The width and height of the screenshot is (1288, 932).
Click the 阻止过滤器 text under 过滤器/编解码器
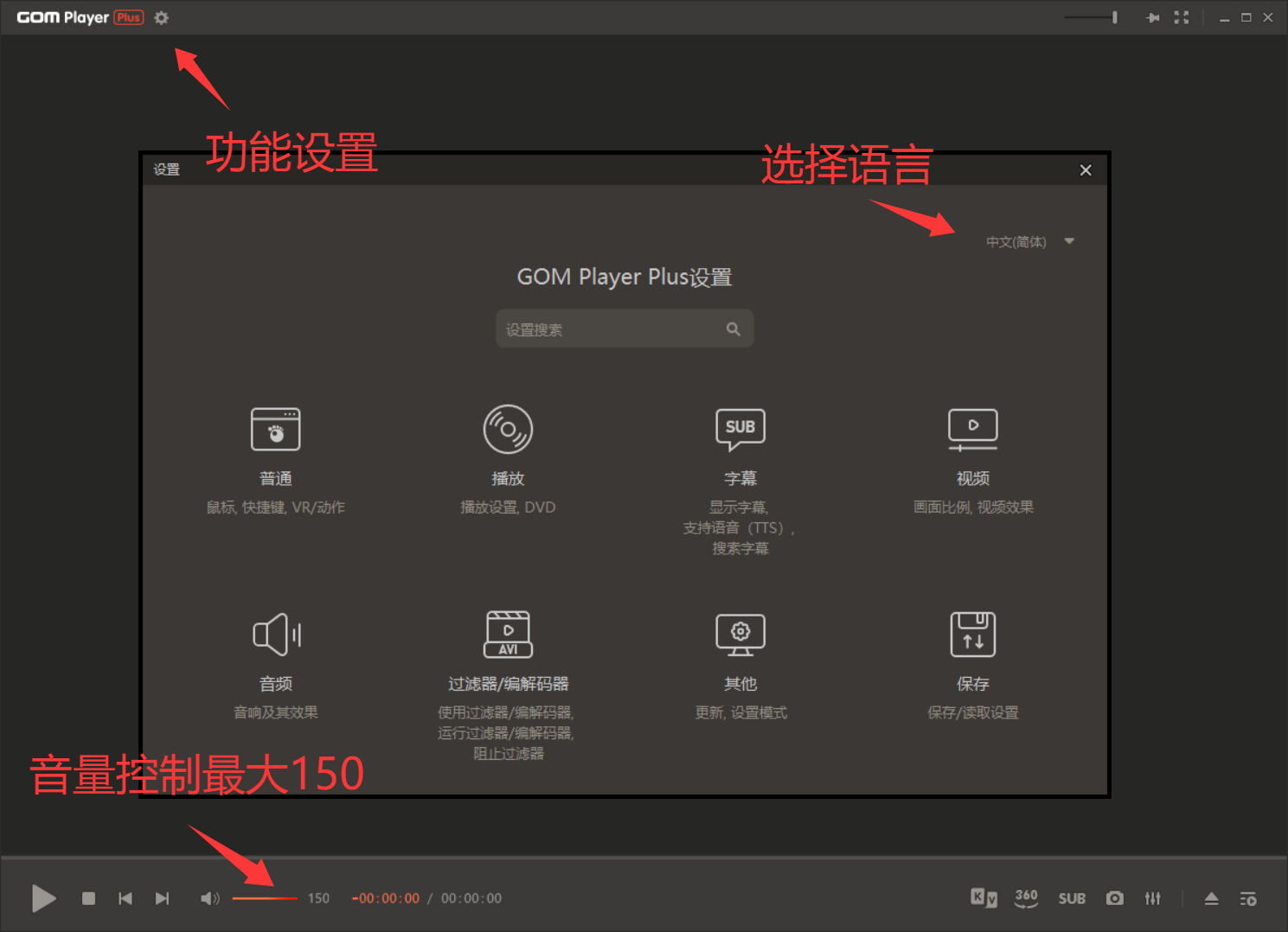509,754
